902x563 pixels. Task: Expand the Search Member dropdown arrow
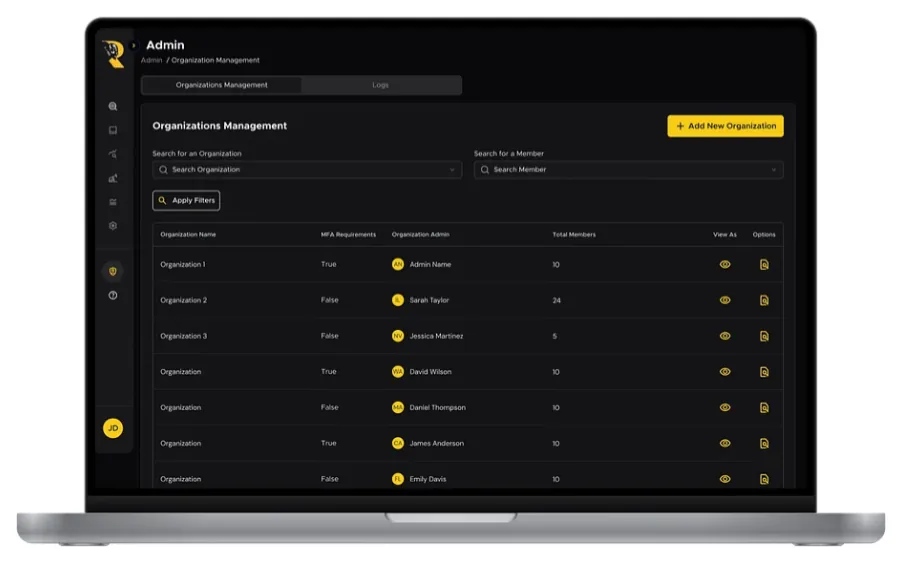click(774, 170)
